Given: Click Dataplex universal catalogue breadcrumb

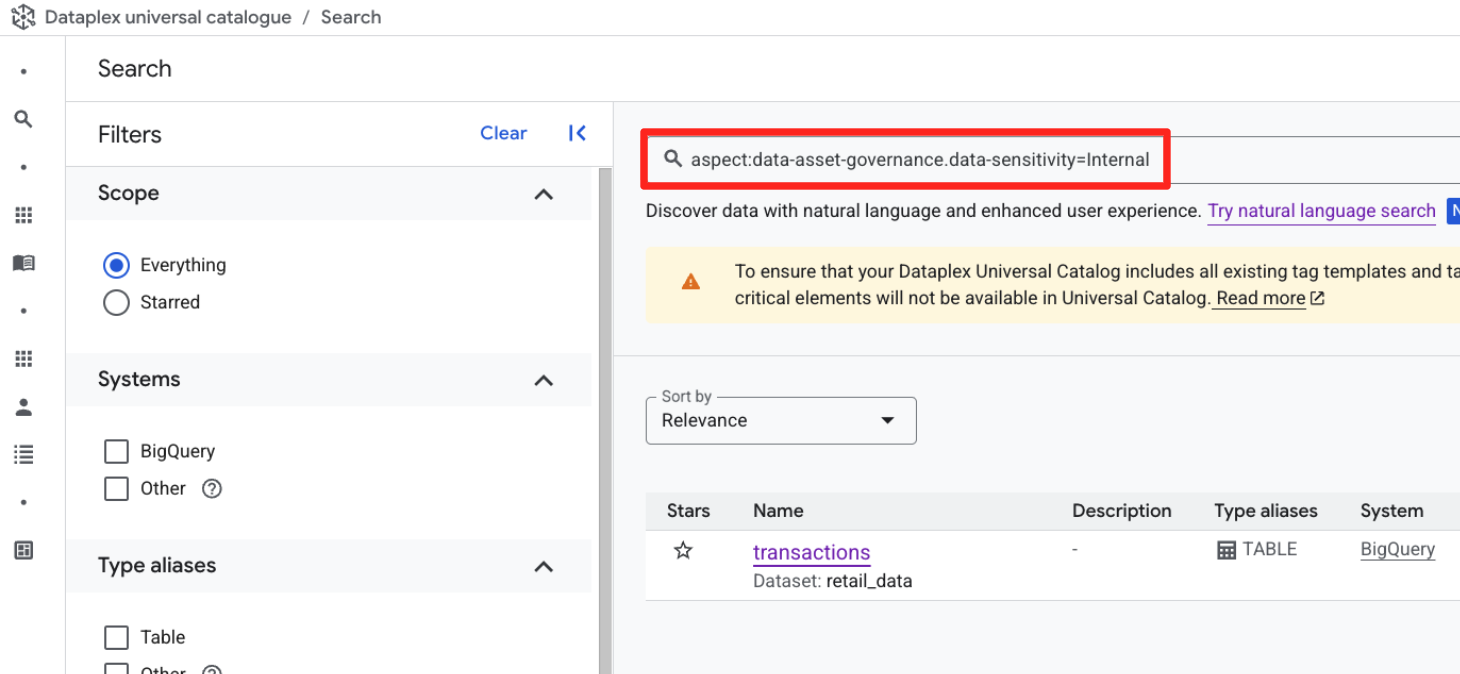Looking at the screenshot, I should coord(168,17).
